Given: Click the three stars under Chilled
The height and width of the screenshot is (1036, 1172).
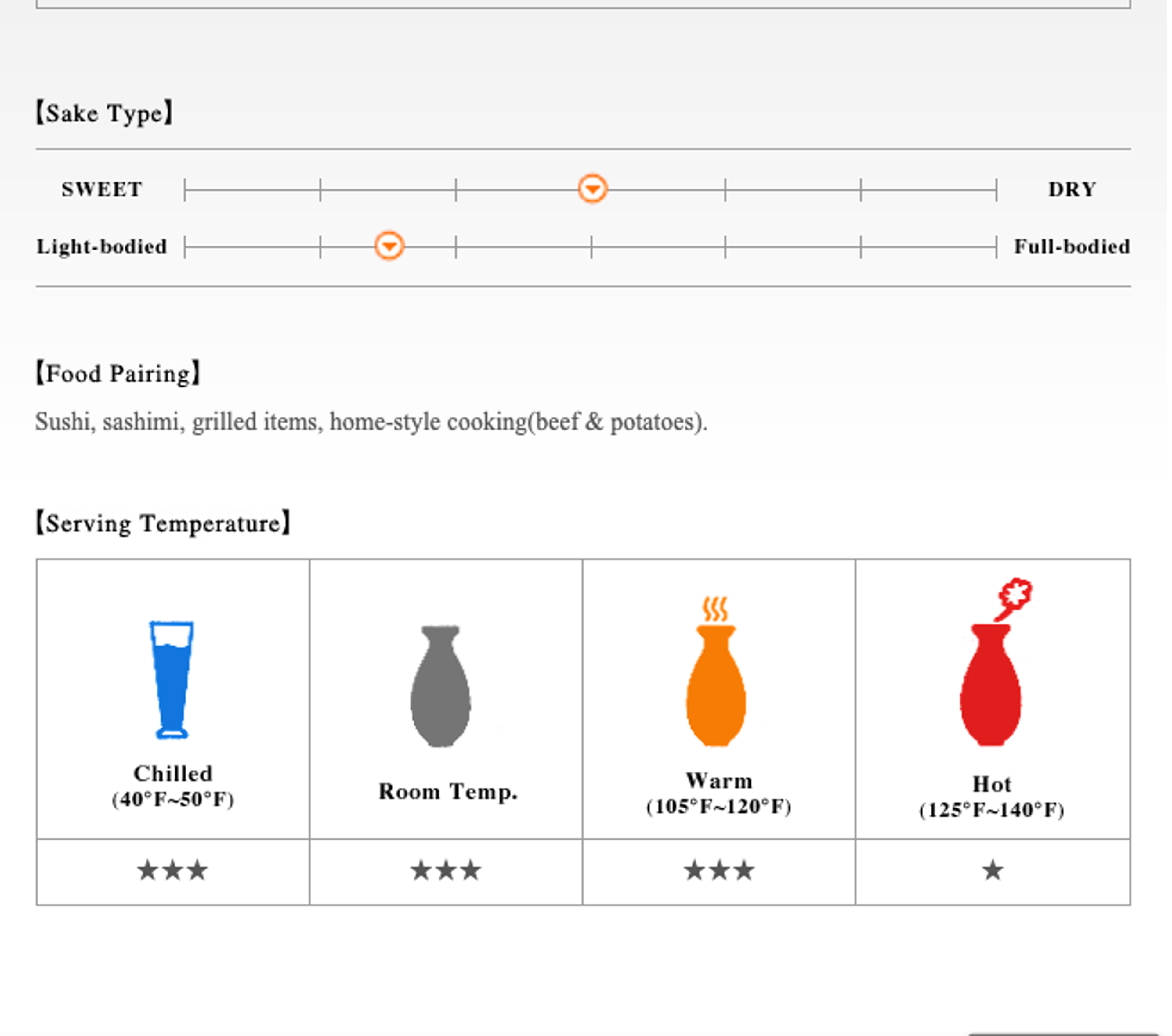Looking at the screenshot, I should point(172,870).
